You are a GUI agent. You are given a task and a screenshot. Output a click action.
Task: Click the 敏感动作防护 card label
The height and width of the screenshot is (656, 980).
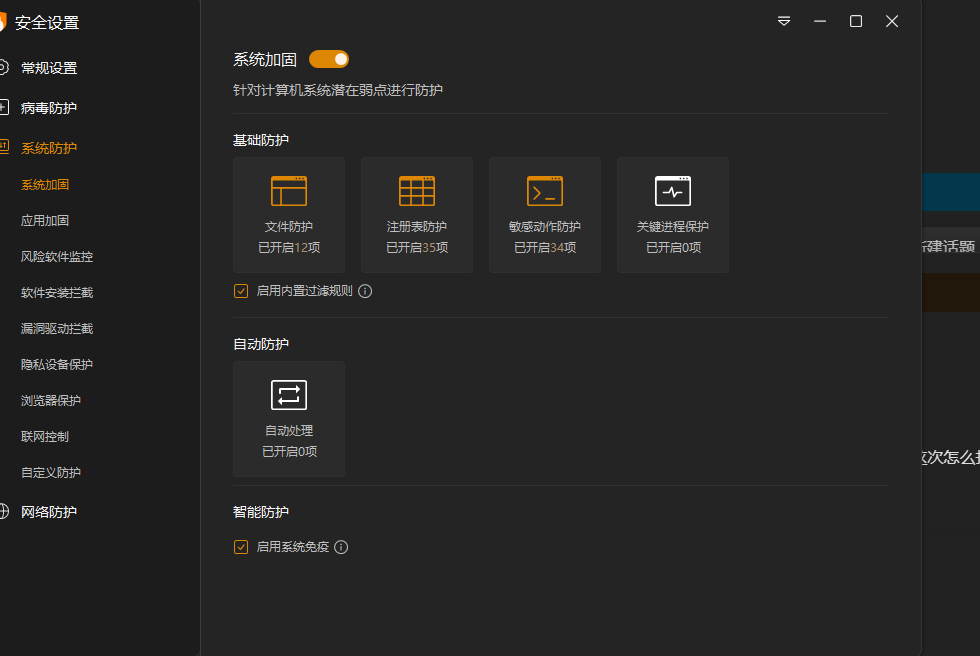click(545, 227)
